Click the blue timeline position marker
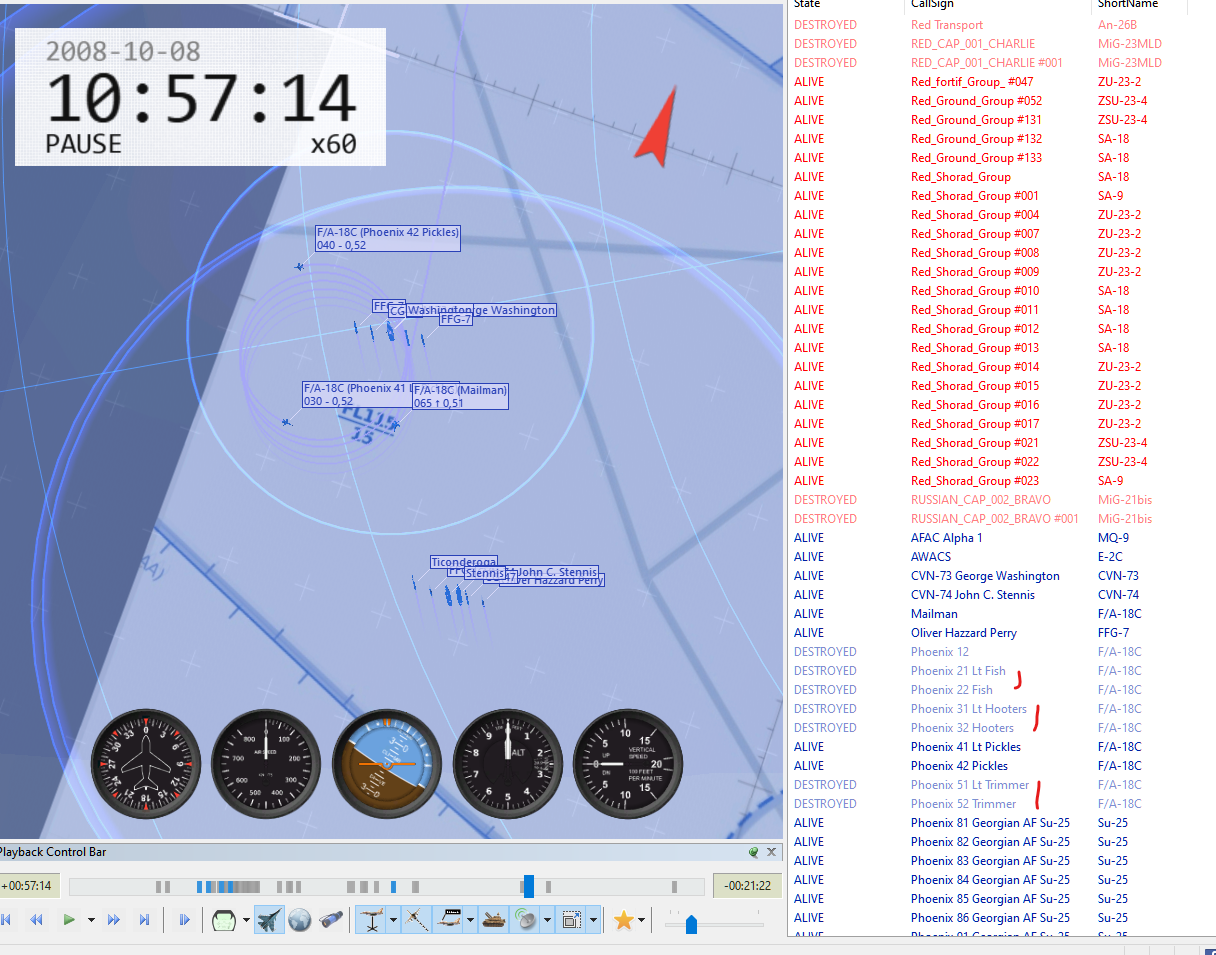Screen dimensions: 1216x955 tap(528, 886)
